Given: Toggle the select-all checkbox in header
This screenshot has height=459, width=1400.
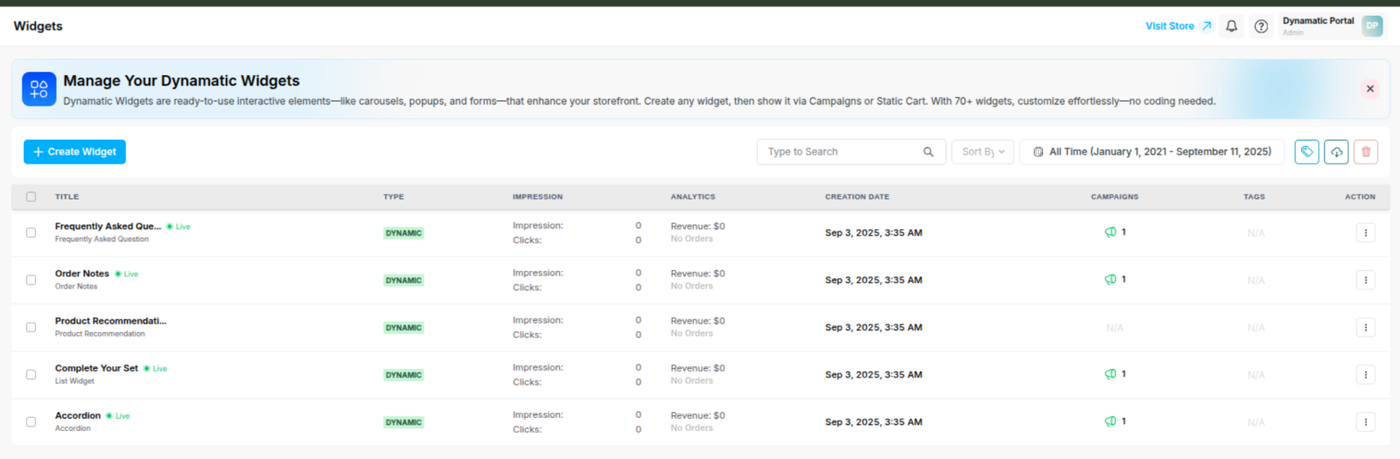Looking at the screenshot, I should point(31,197).
